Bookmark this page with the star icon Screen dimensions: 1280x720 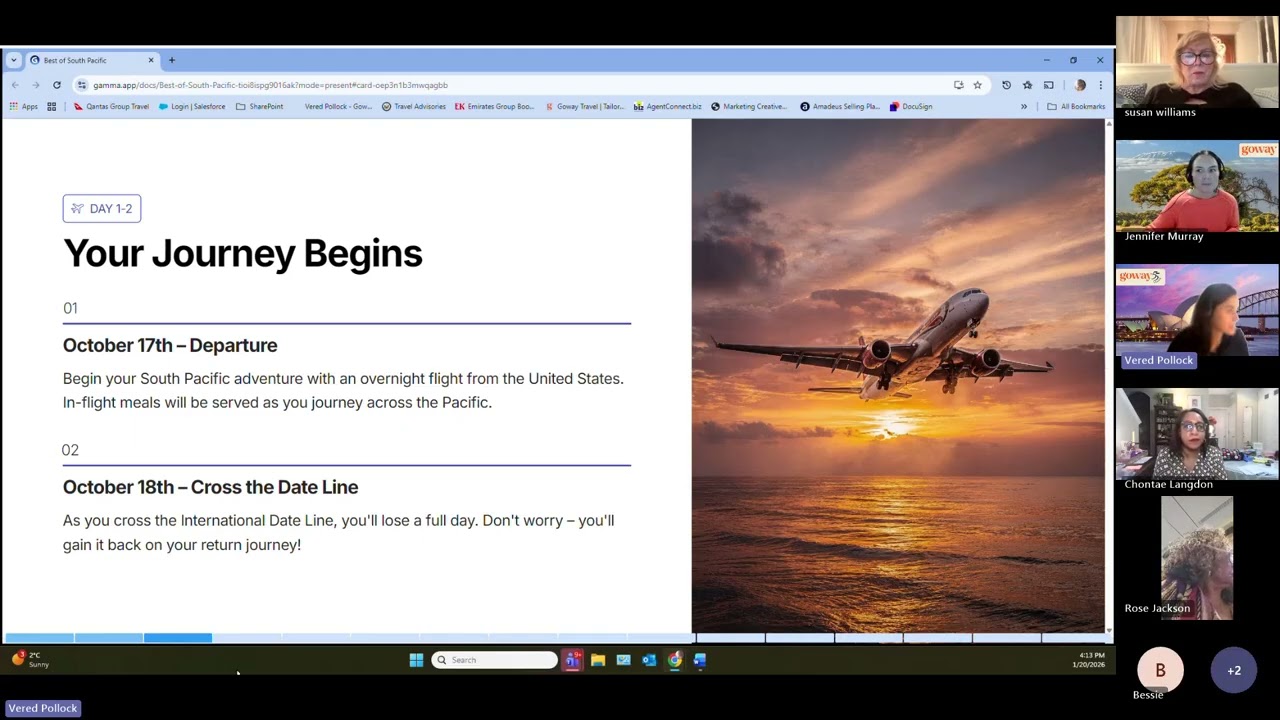point(977,85)
